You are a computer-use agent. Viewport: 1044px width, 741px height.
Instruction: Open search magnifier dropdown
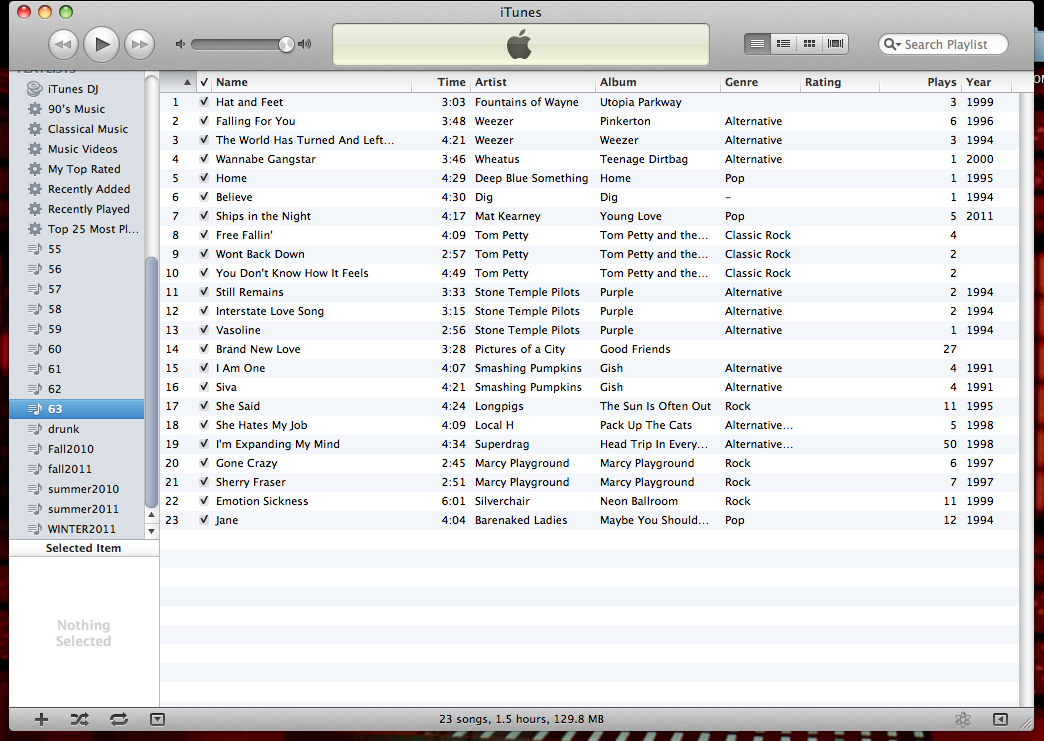(892, 45)
